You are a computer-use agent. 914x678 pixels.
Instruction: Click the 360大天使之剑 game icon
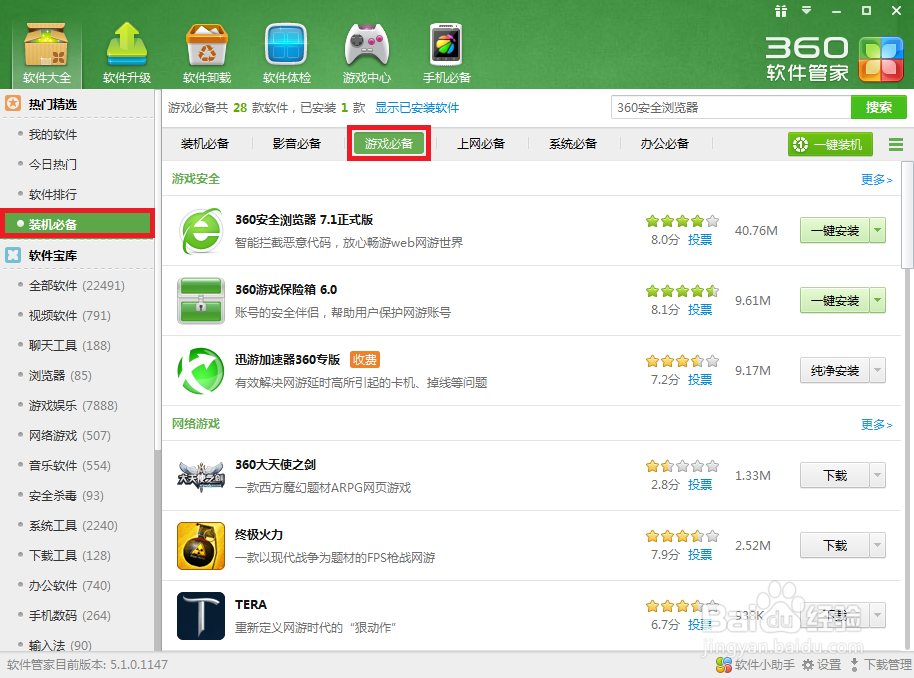(x=201, y=476)
